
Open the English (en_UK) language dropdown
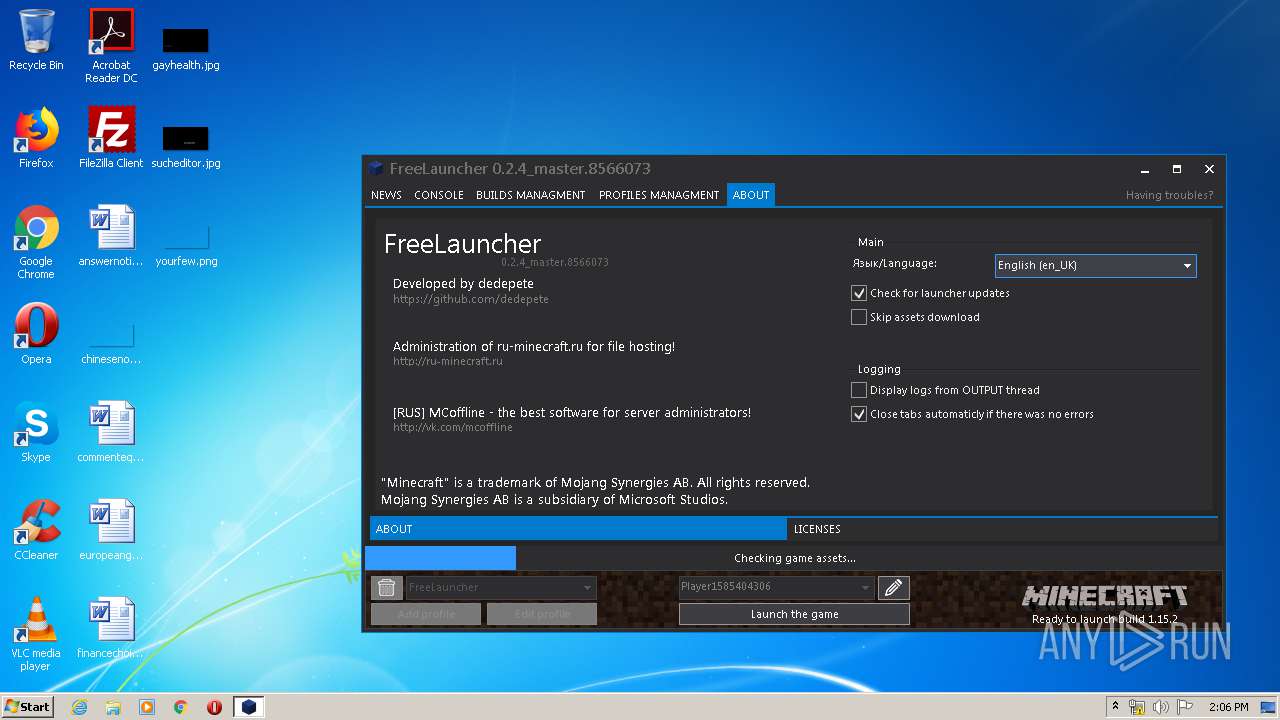(x=1095, y=265)
